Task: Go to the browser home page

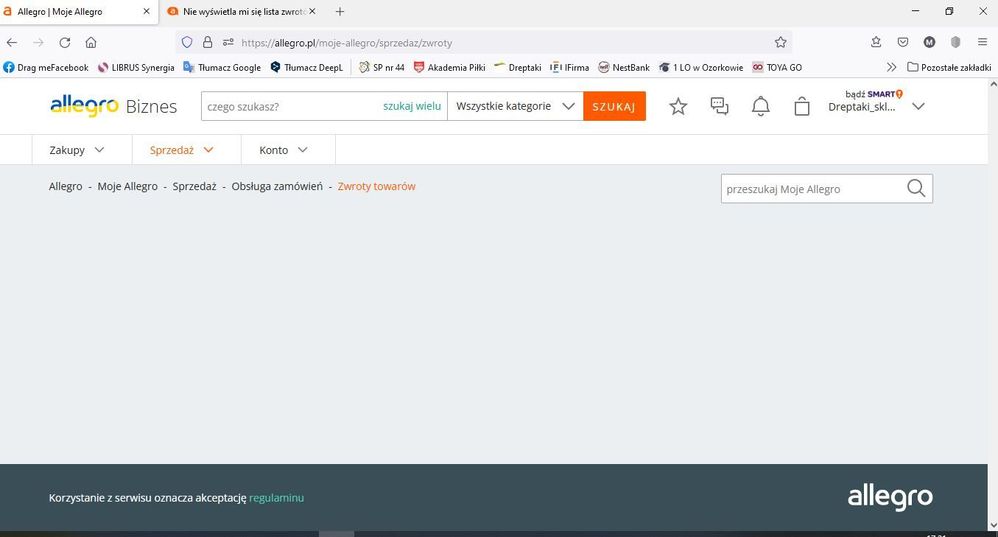Action: tap(91, 42)
